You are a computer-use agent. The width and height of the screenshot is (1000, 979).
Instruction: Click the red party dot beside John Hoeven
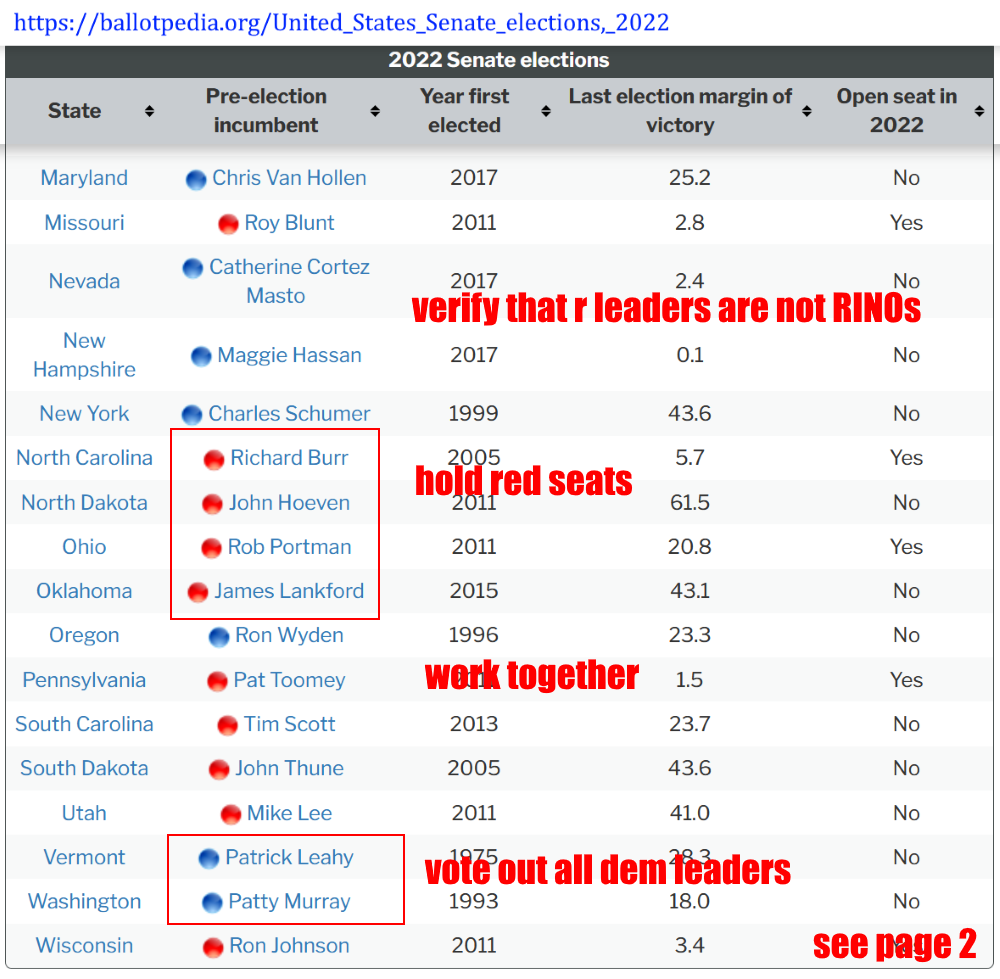[x=212, y=504]
